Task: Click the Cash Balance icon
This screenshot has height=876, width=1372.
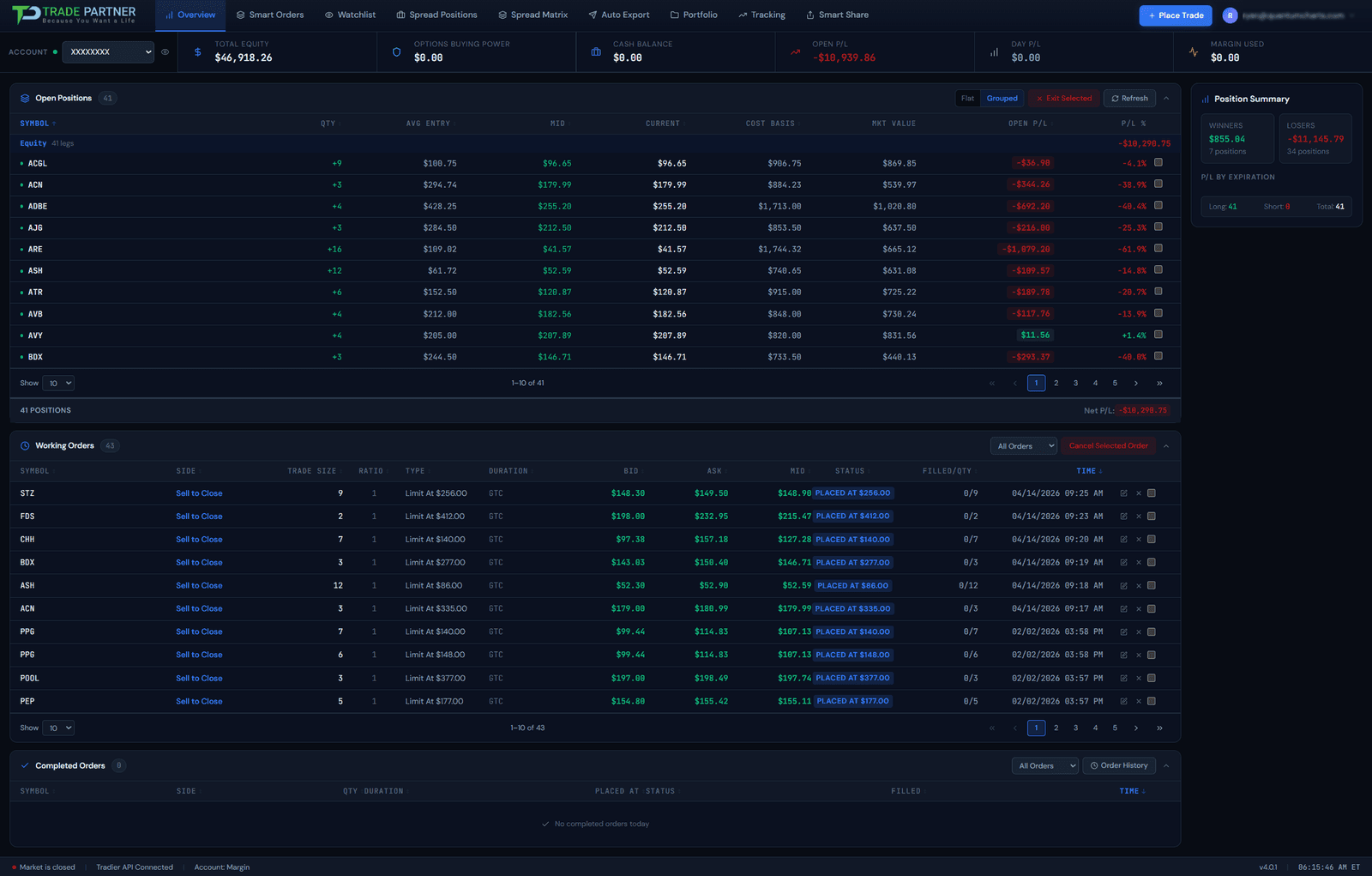Action: (x=596, y=51)
